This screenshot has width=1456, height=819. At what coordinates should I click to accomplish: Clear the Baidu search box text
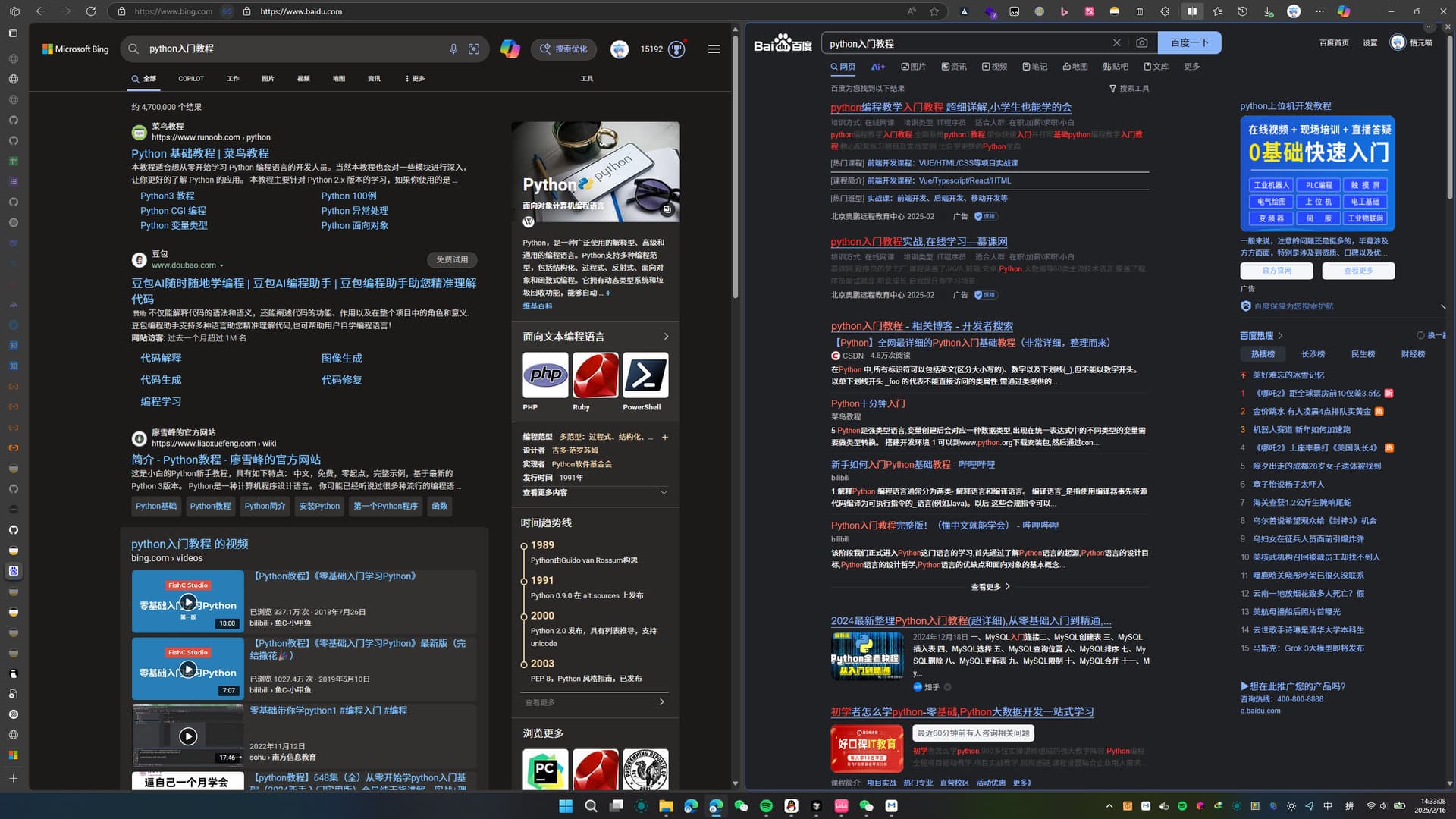tap(1117, 42)
